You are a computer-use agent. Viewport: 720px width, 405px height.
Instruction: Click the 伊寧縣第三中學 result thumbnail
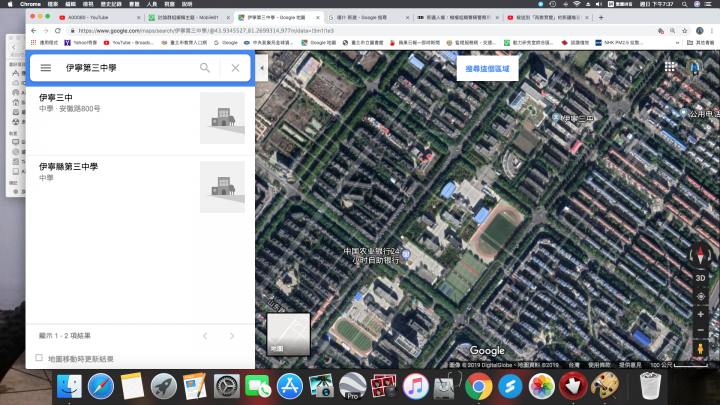222,187
